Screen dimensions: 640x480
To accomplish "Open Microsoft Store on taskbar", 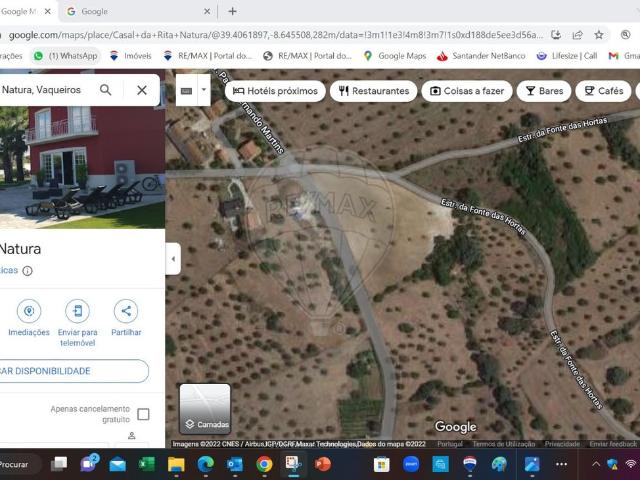I will point(382,464).
